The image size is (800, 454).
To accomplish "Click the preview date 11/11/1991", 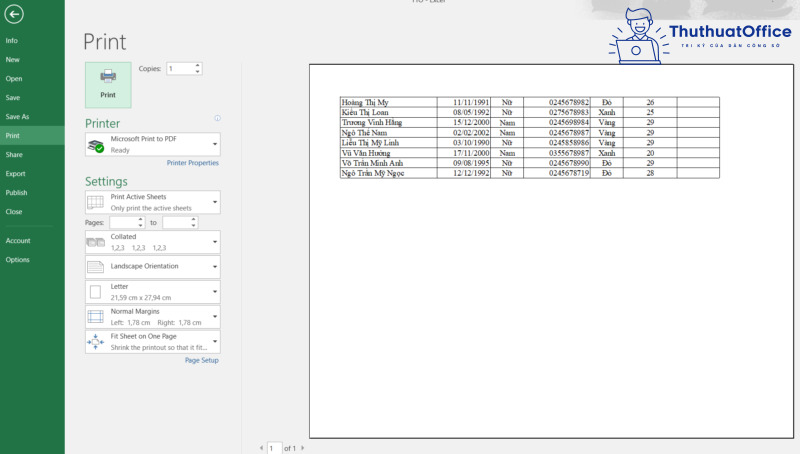I will (471, 103).
